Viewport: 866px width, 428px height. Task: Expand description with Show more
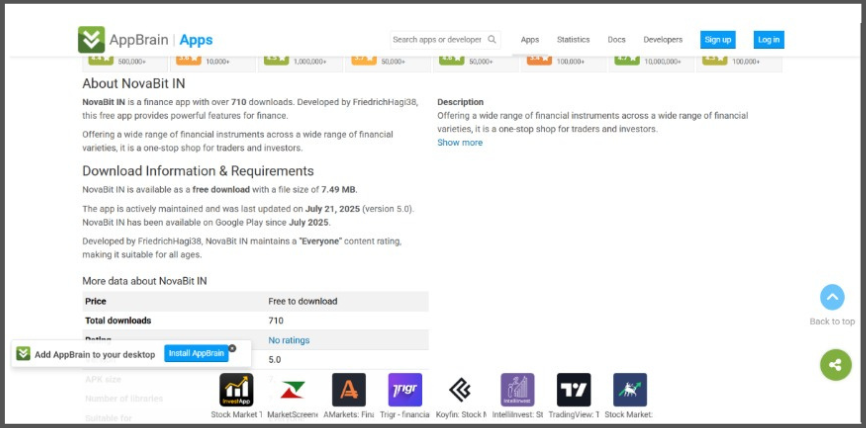[460, 143]
